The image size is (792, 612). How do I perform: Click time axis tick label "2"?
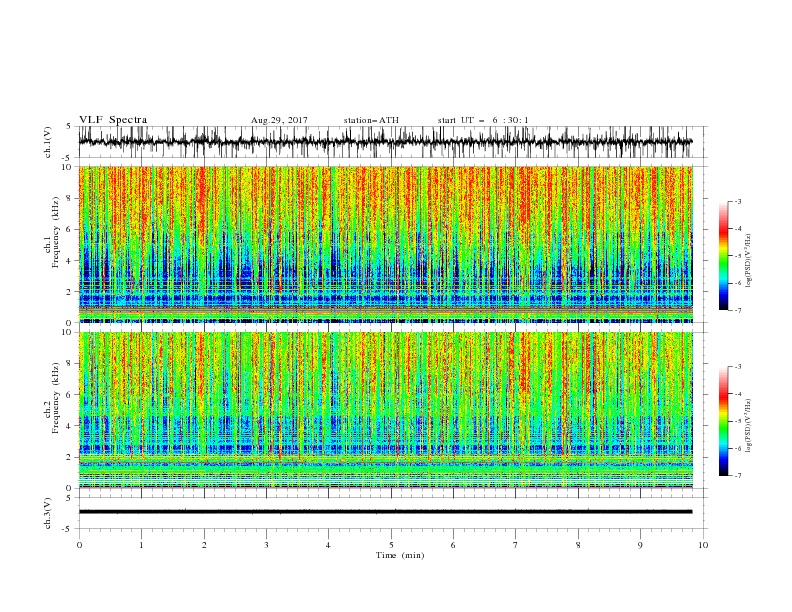point(204,545)
